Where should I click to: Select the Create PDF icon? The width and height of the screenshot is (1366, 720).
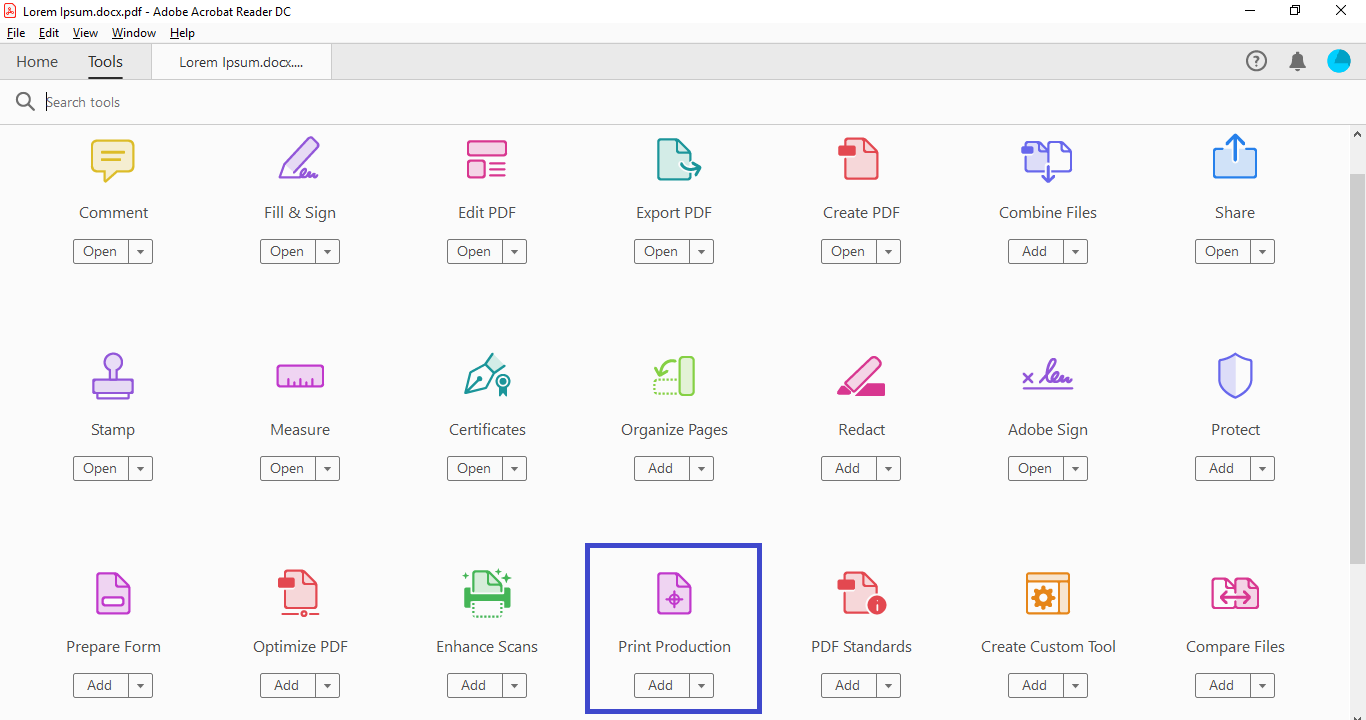(858, 159)
